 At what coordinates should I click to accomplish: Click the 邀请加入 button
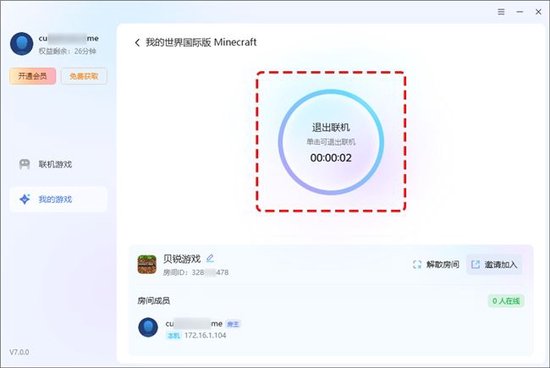coord(494,265)
